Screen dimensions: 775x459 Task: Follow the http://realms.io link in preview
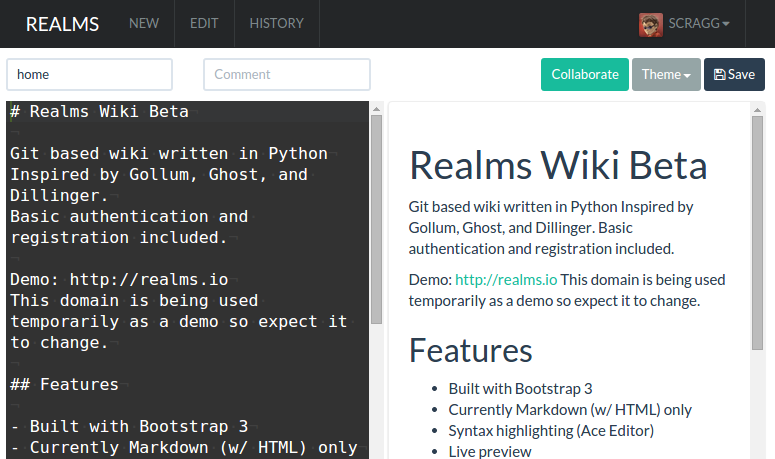click(506, 280)
